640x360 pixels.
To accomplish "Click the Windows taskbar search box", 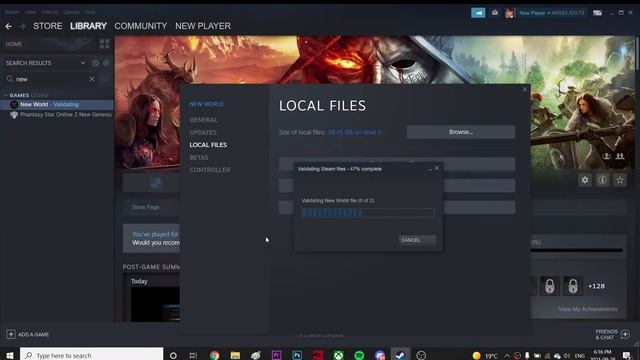I will click(x=91, y=355).
